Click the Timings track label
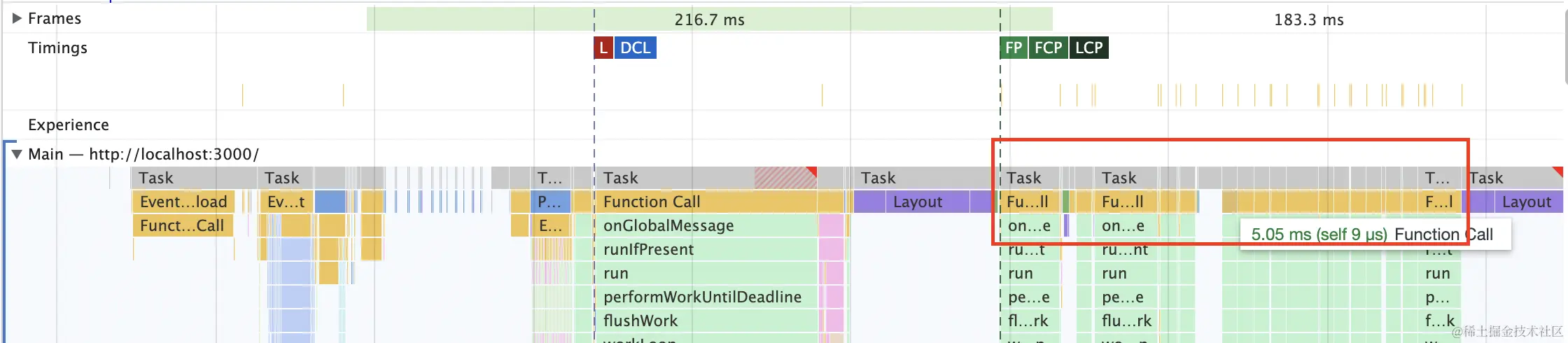Viewport: 1568px width, 343px height. tap(57, 48)
